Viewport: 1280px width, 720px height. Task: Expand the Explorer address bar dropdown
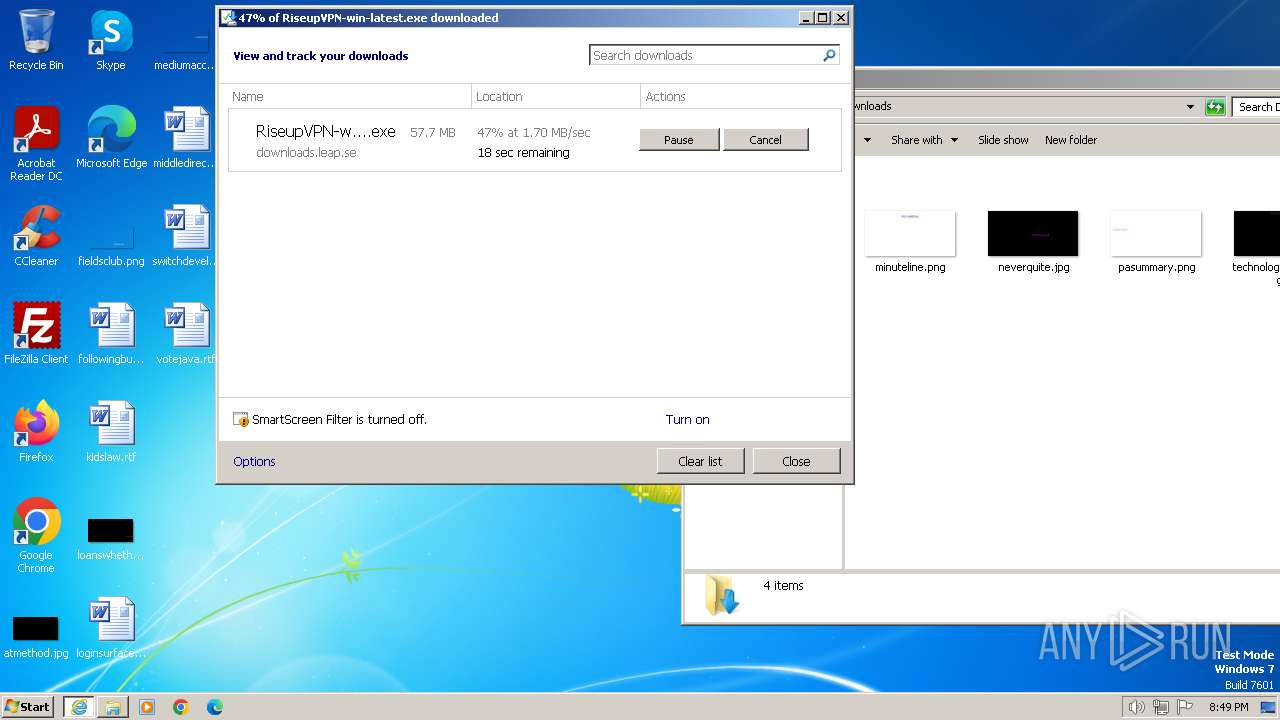tap(1190, 107)
